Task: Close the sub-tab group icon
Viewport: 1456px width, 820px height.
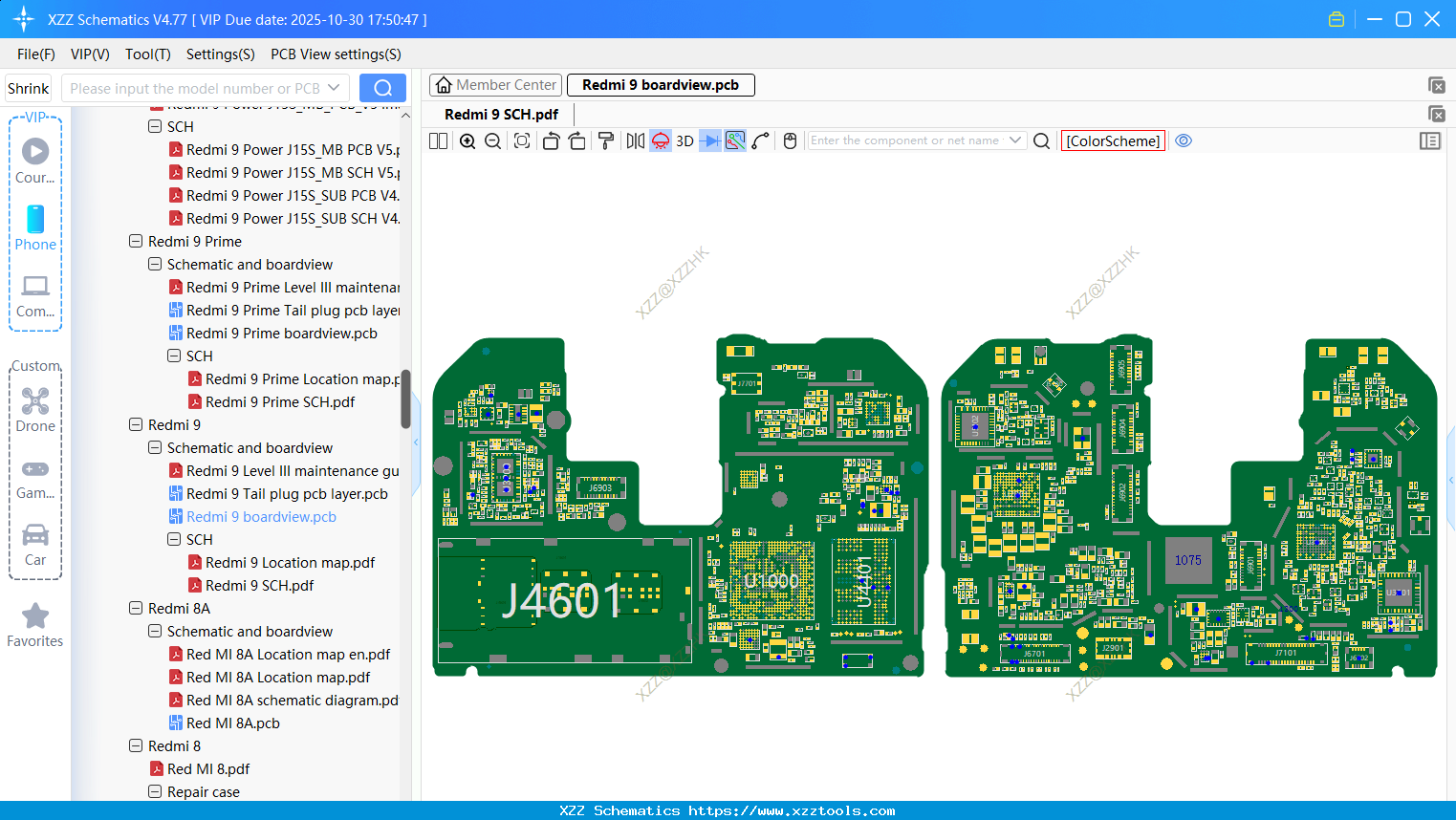Action: click(1436, 114)
